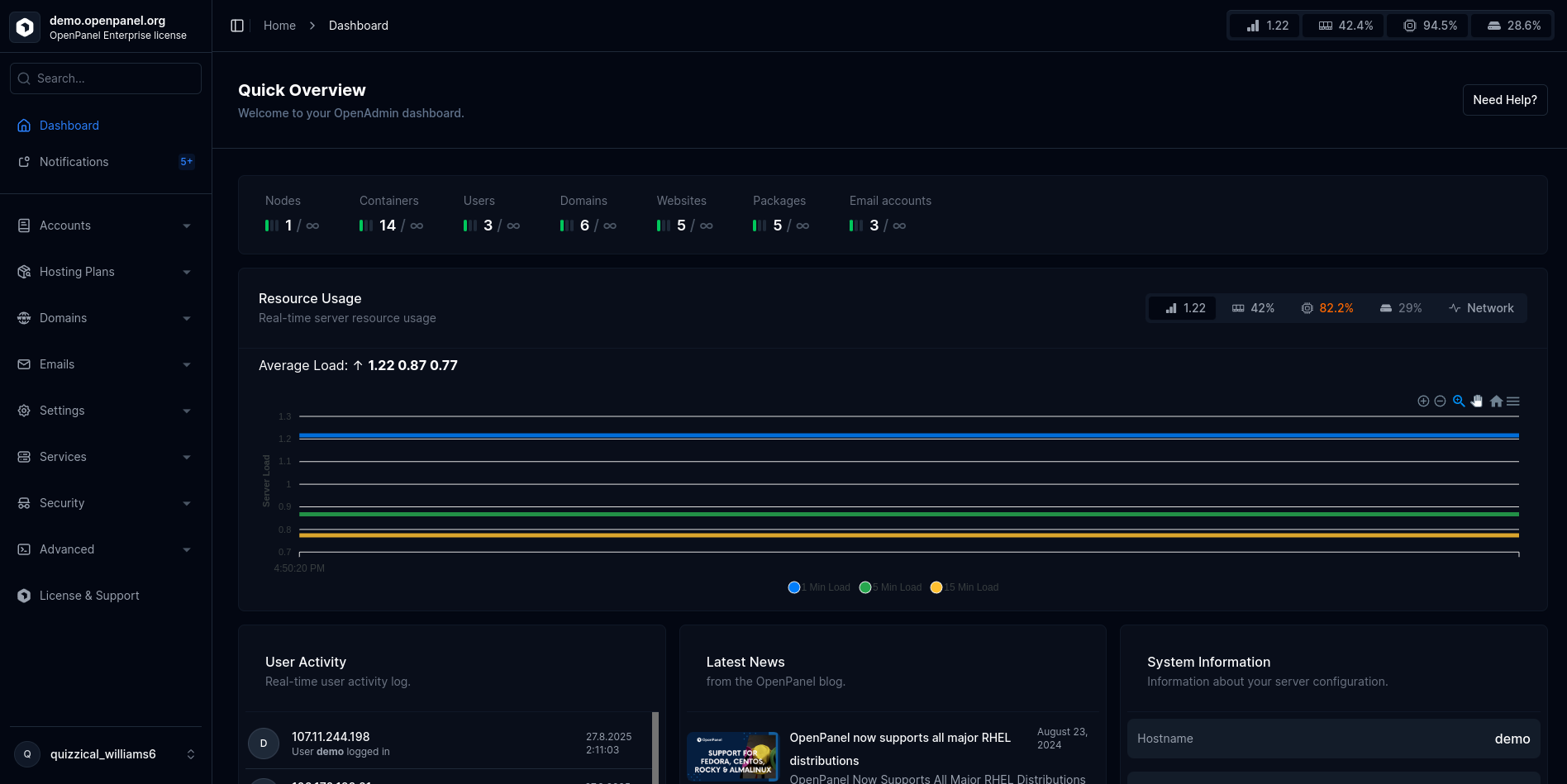The width and height of the screenshot is (1567, 784).
Task: Open the quizzical_williams6 user switcher
Action: 106,754
